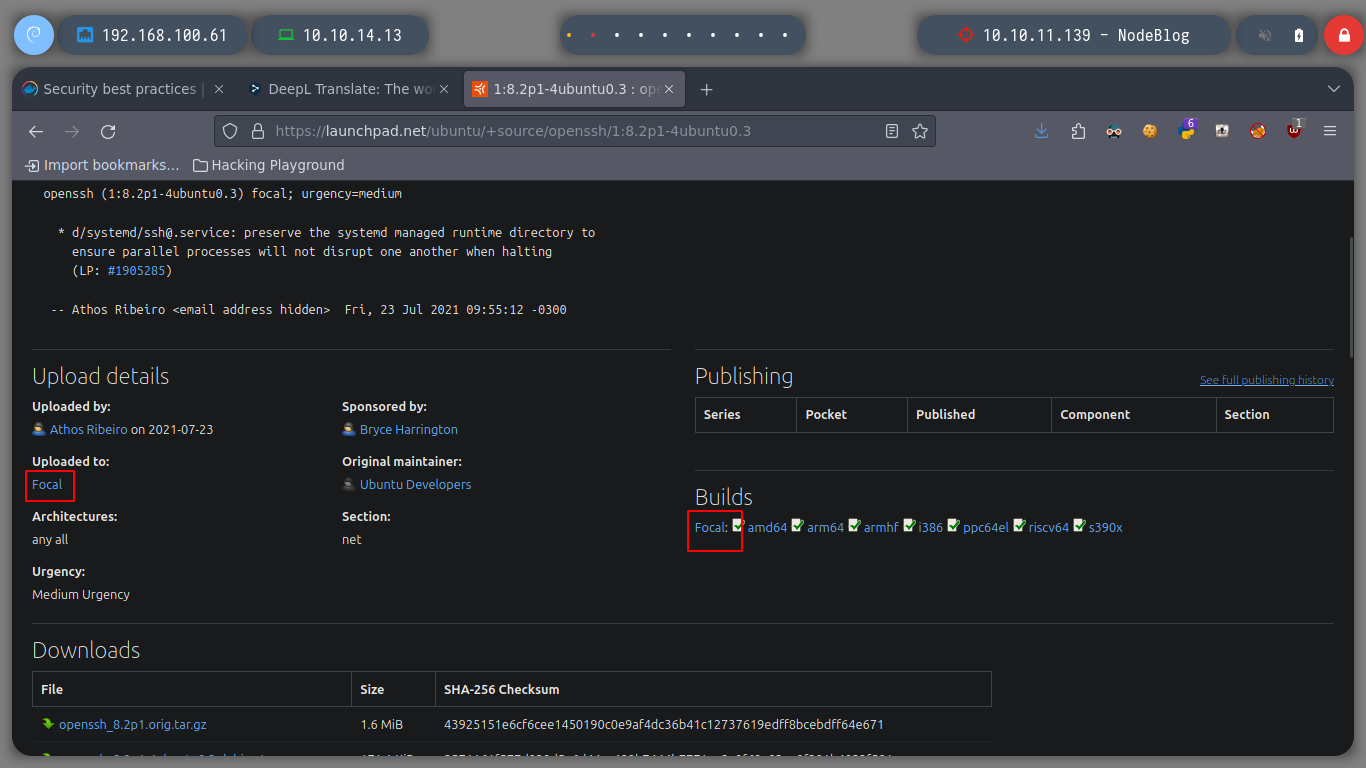Click the padlock site security icon
This screenshot has width=1366, height=768.
(257, 131)
